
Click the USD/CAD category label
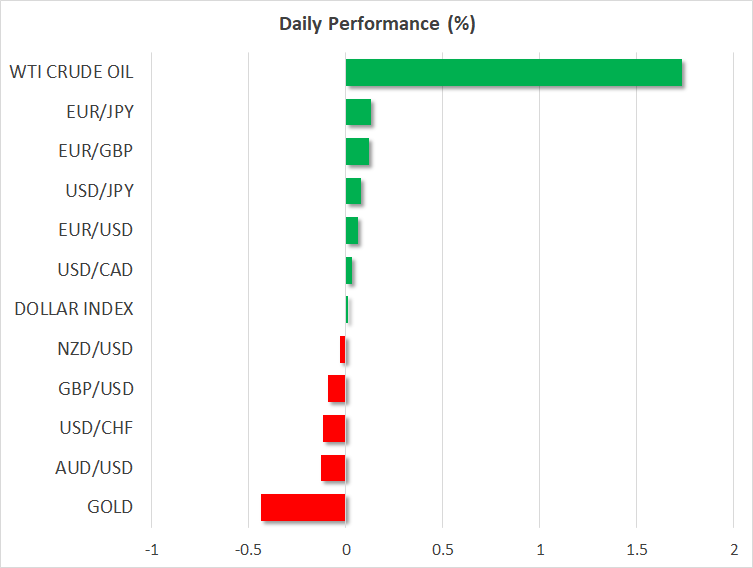pos(95,270)
